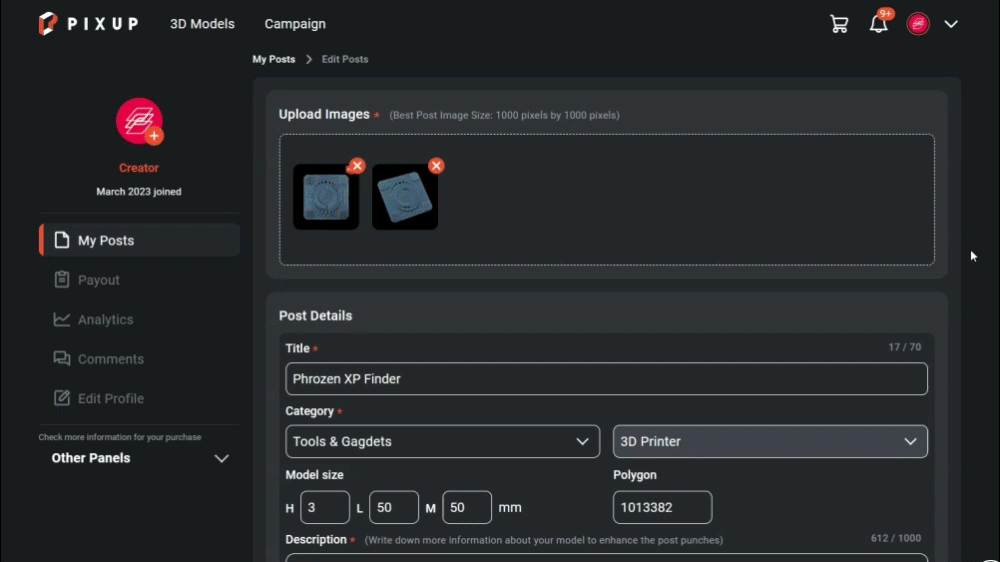Click the model length L field
This screenshot has width=1000, height=562.
393,507
